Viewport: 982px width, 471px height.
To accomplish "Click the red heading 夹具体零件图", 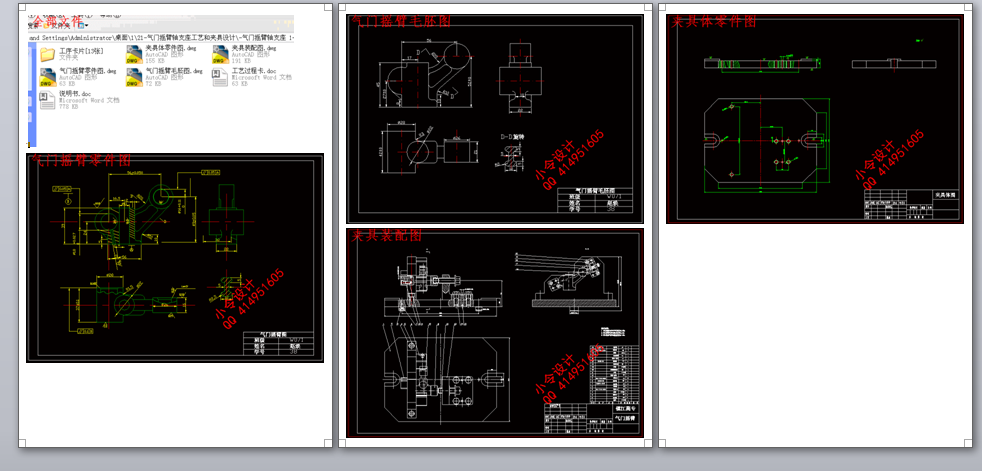I will pos(714,21).
